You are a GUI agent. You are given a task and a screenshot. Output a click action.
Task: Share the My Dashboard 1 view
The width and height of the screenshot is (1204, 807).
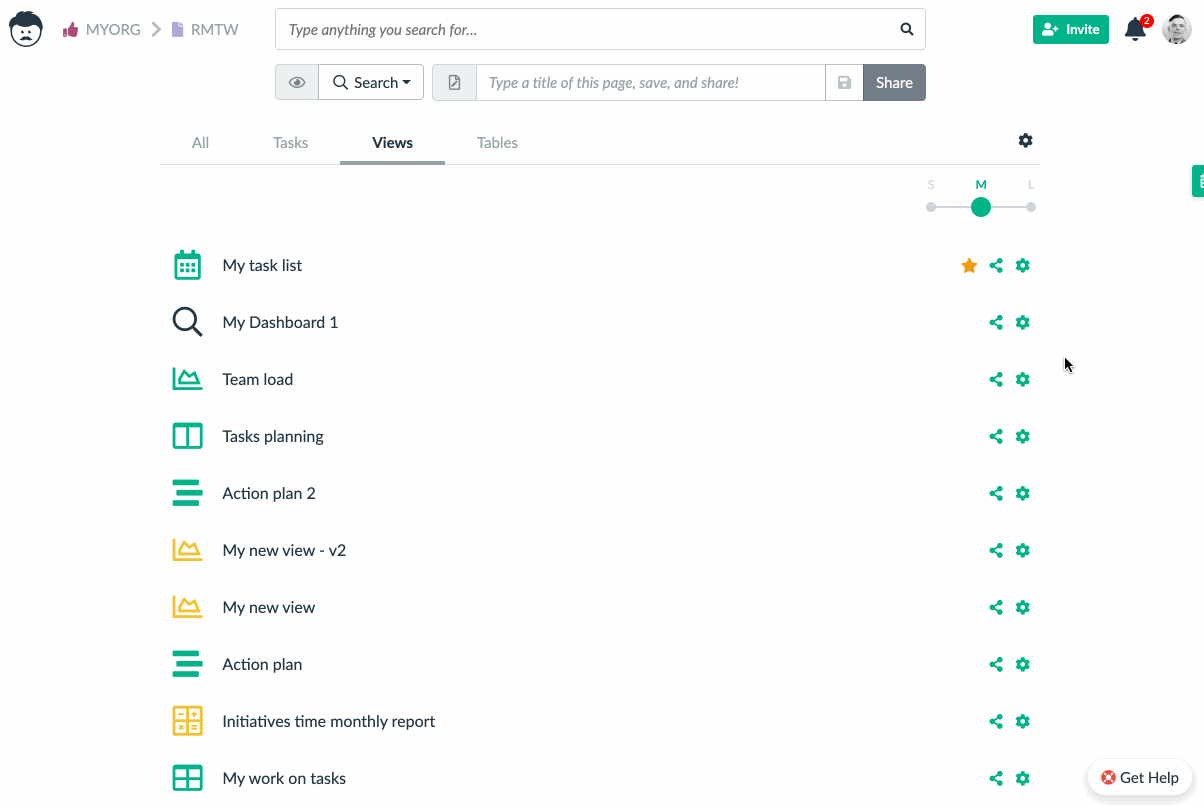(x=996, y=322)
